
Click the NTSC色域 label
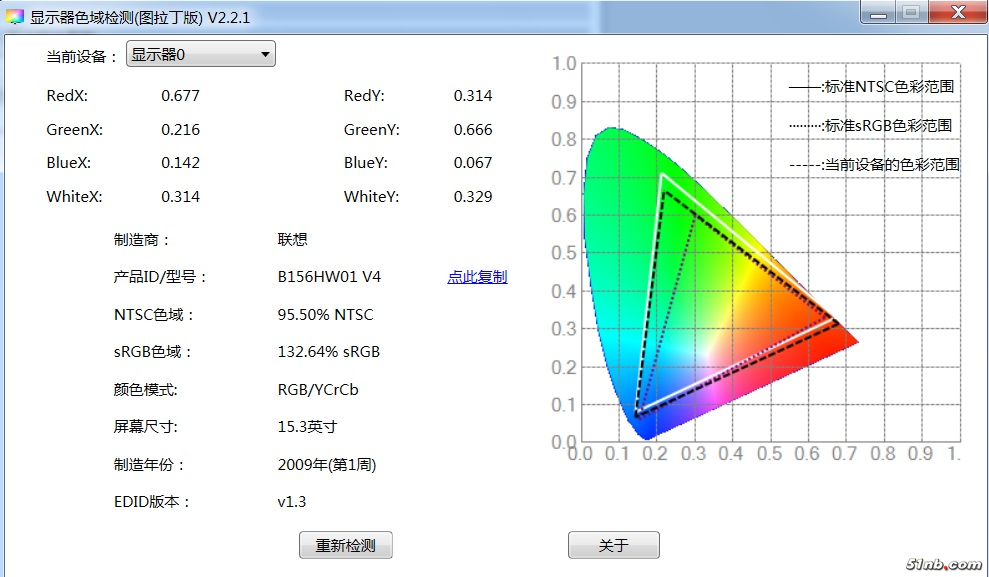point(154,315)
